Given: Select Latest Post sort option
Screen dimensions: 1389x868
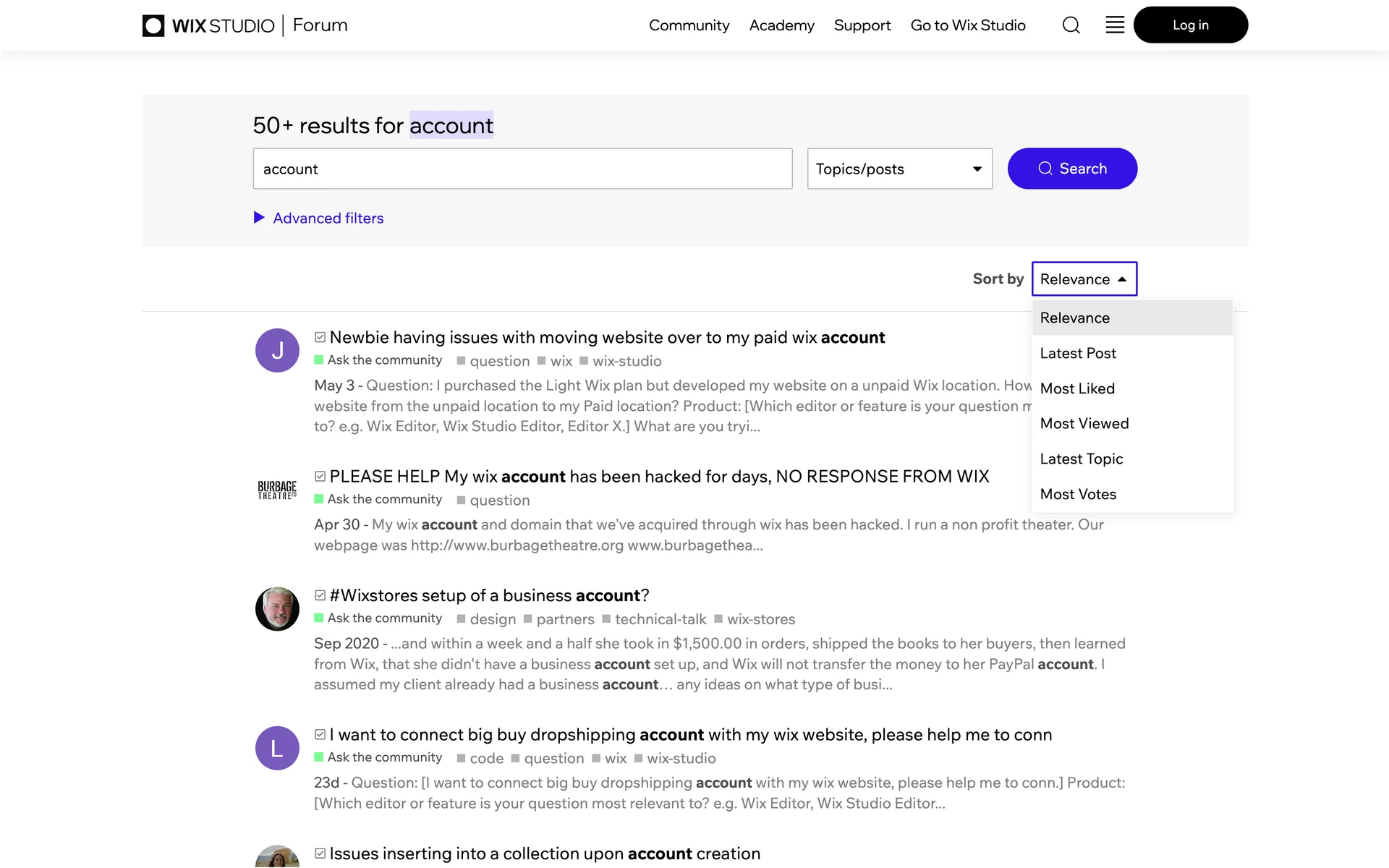Looking at the screenshot, I should 1078,353.
